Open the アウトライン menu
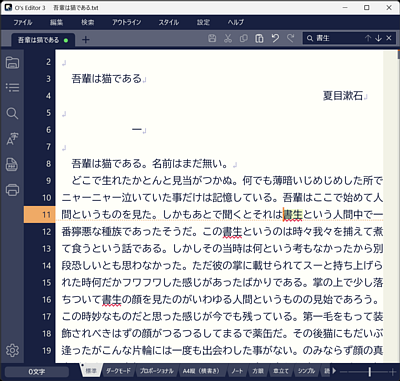The width and height of the screenshot is (400, 381). (x=127, y=22)
